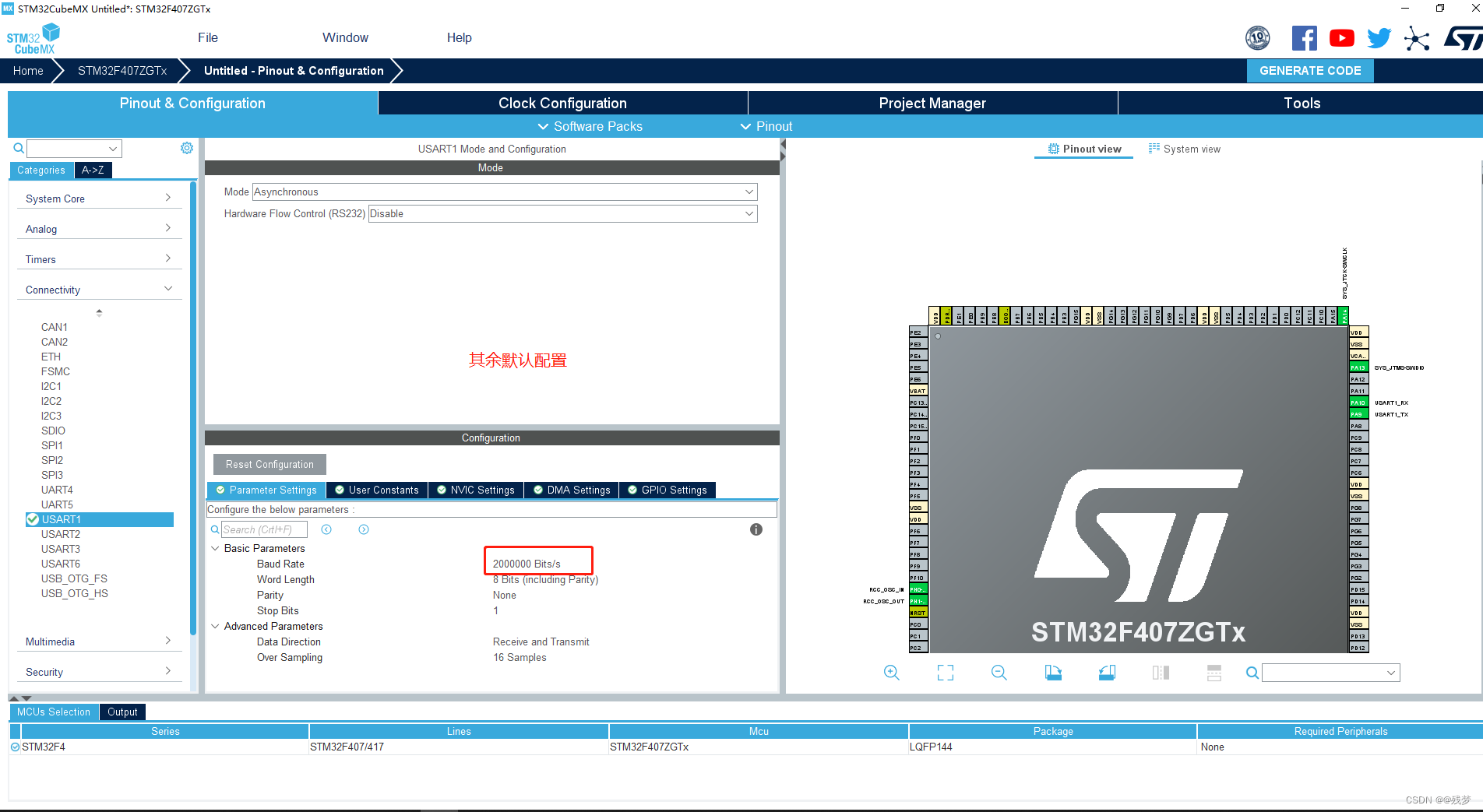This screenshot has width=1483, height=812.
Task: Open the Window menu
Action: click(x=345, y=37)
